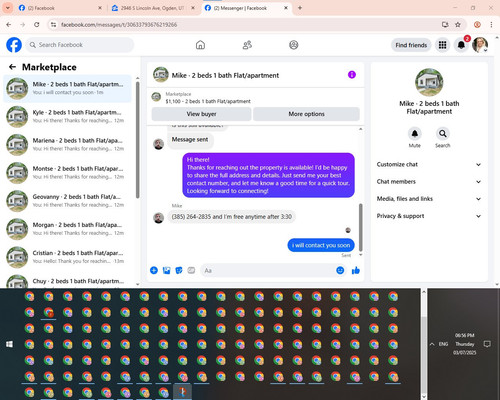
Task: Go back using the Marketplace arrow
Action: pos(12,67)
